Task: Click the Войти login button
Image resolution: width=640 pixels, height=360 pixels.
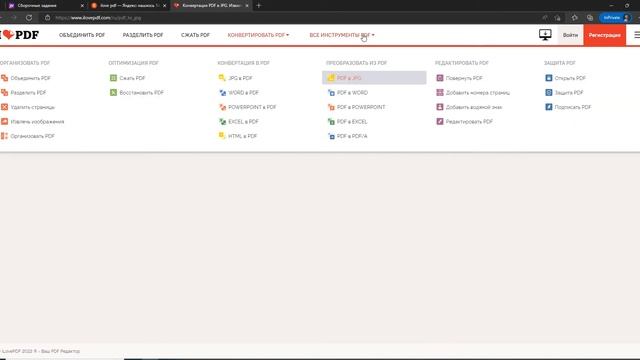Action: click(570, 35)
